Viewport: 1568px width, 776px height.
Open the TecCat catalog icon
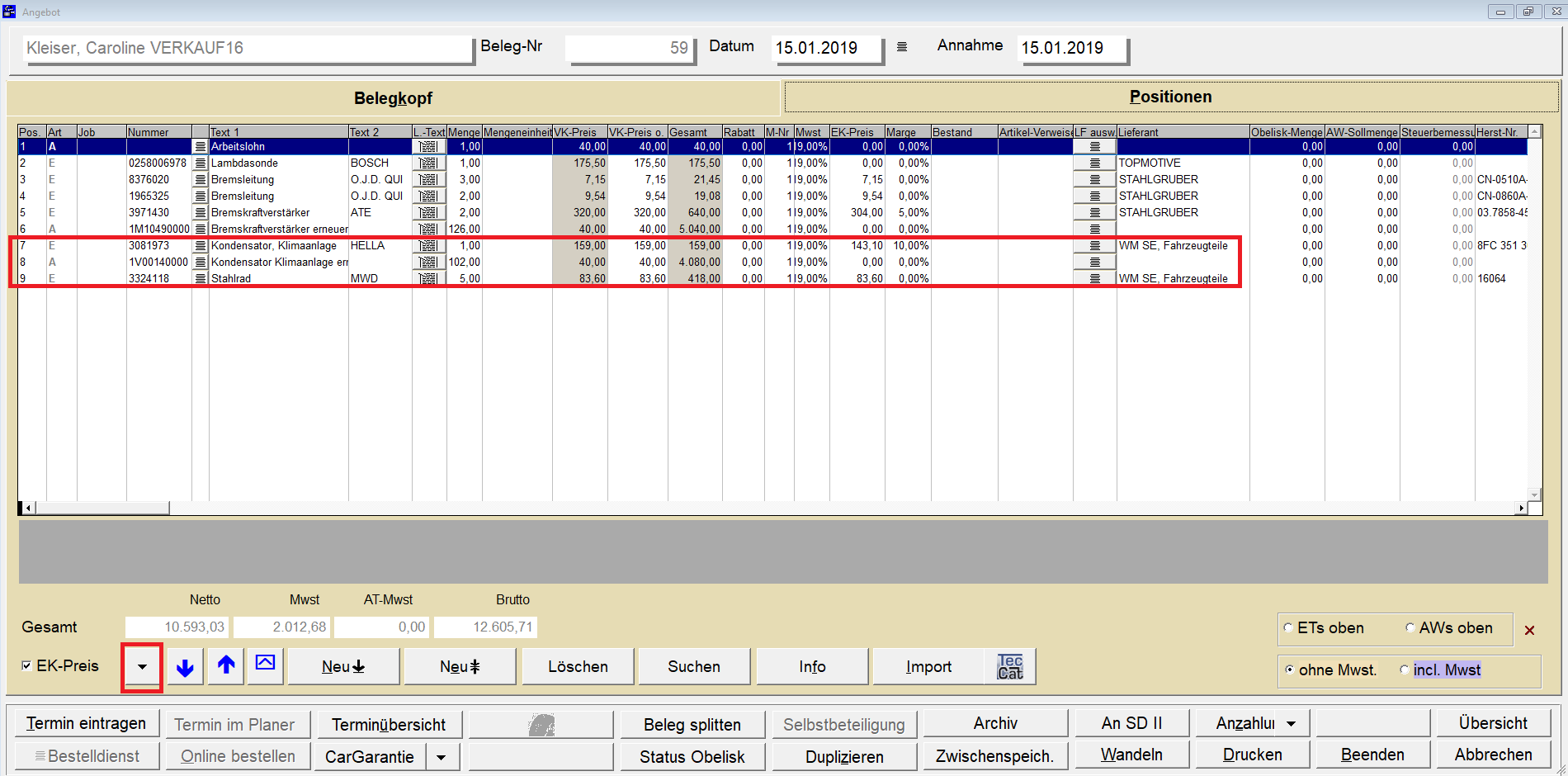(1010, 667)
